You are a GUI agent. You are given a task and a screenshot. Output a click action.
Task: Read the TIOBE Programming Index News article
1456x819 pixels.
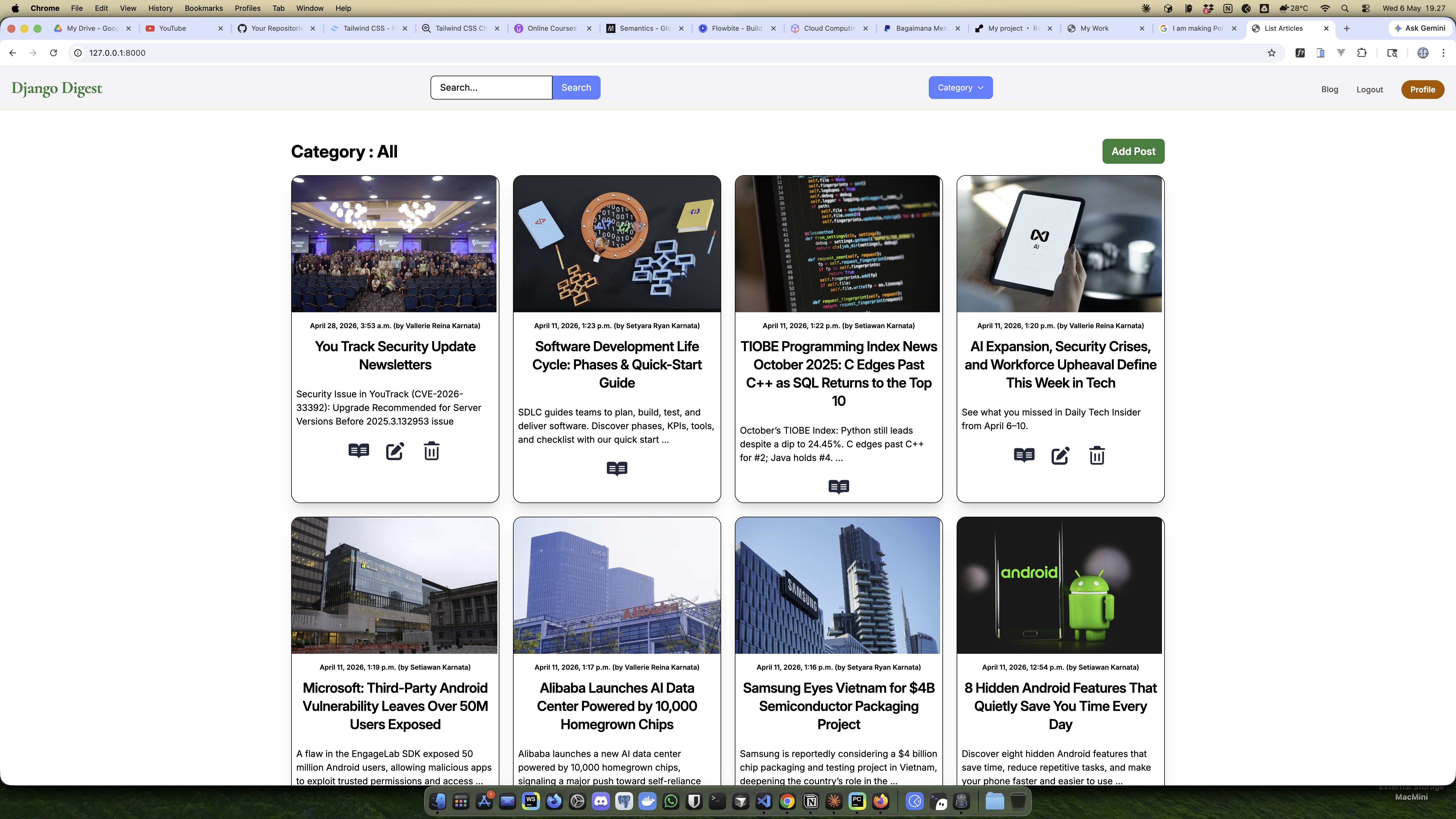click(839, 487)
